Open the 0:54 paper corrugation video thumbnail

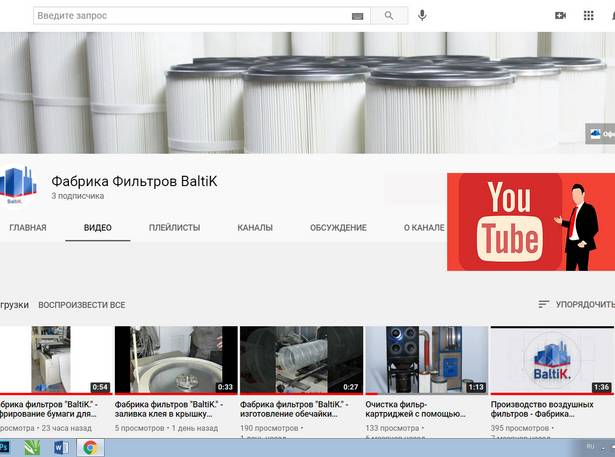[56, 360]
